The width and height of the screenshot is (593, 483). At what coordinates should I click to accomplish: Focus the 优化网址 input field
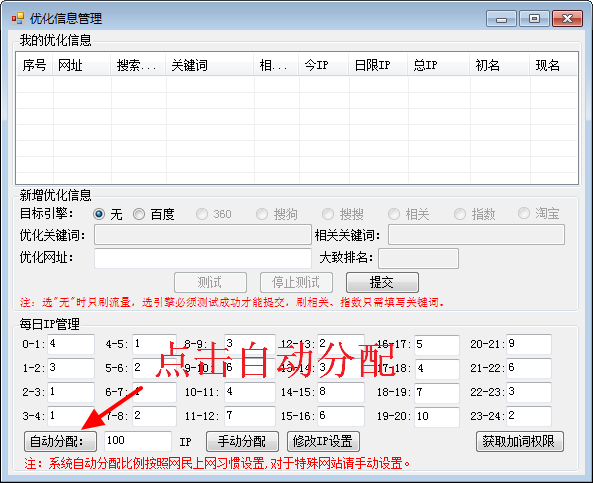[203, 258]
